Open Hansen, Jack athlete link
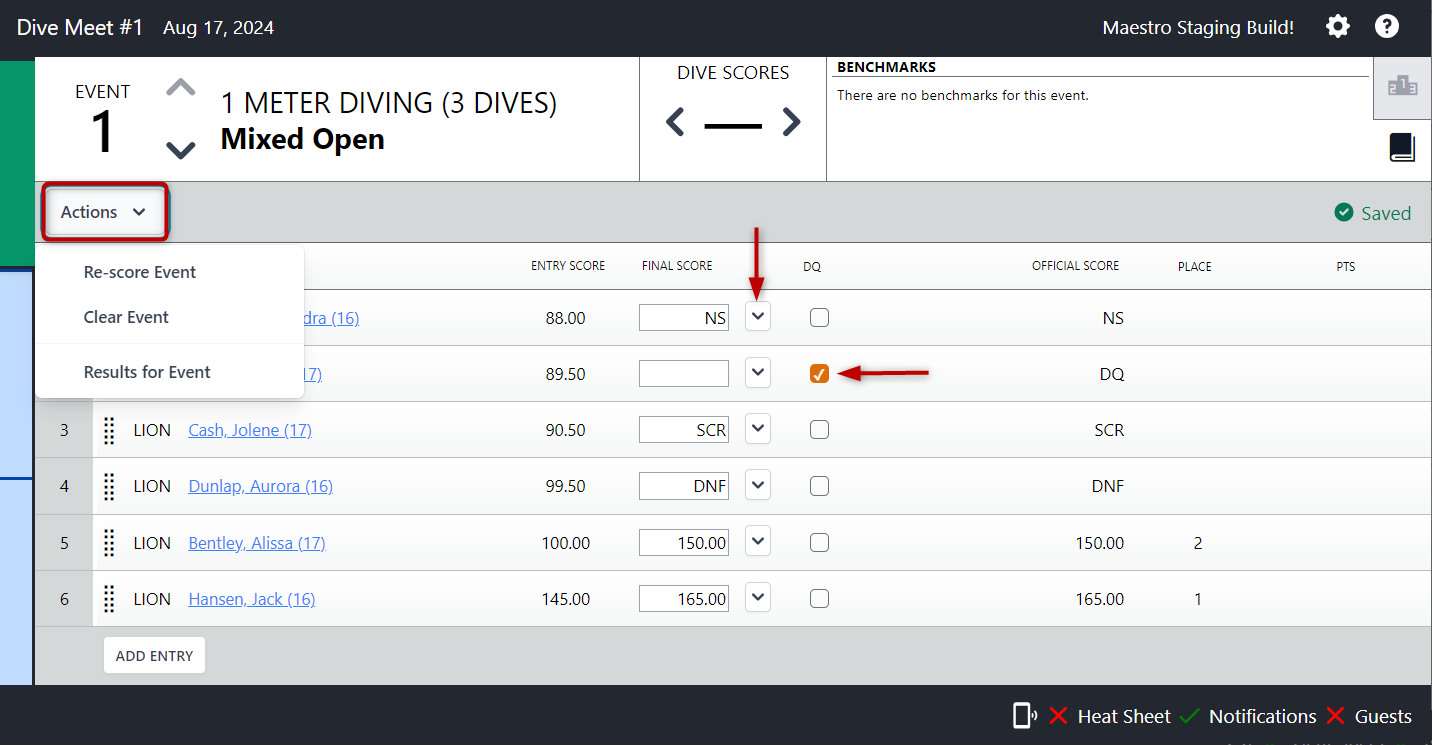The image size is (1432, 745). point(251,599)
